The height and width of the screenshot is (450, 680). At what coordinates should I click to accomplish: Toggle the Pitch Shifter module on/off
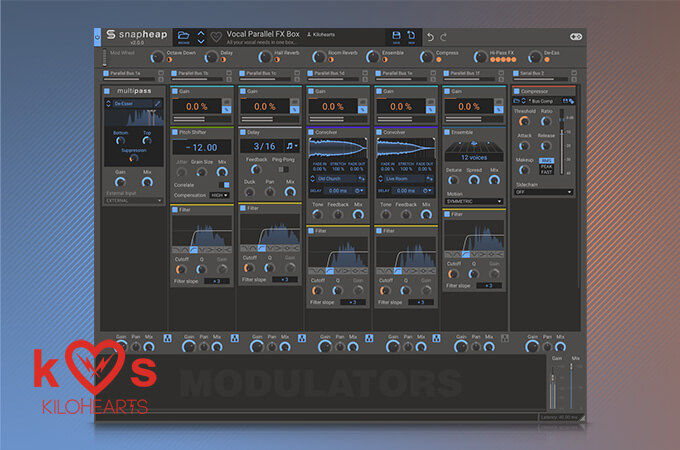pyautogui.click(x=175, y=132)
